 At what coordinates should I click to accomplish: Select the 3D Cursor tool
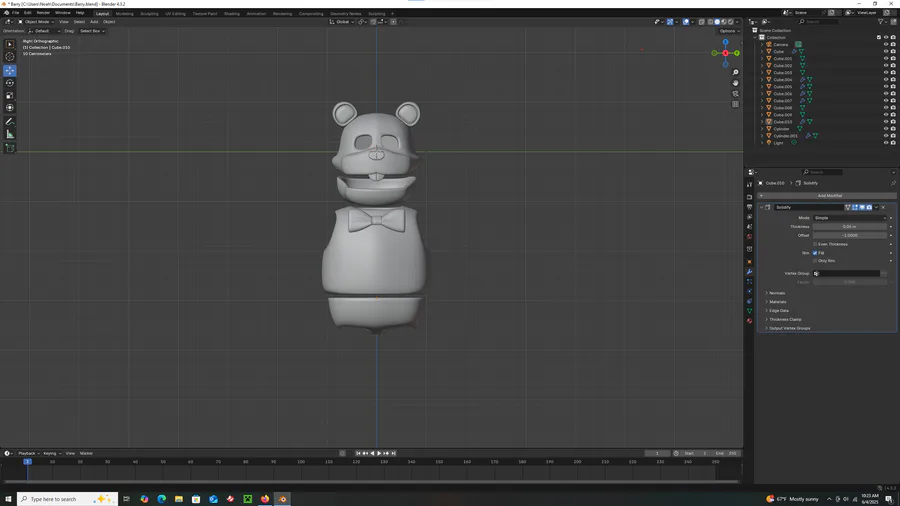pos(10,57)
